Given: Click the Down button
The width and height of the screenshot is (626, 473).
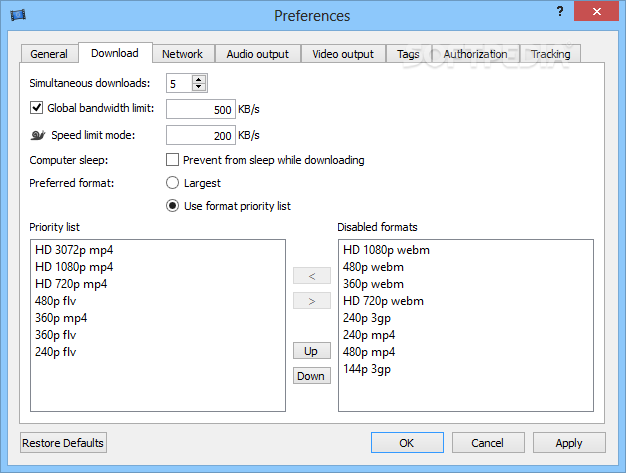Looking at the screenshot, I should point(311,376).
